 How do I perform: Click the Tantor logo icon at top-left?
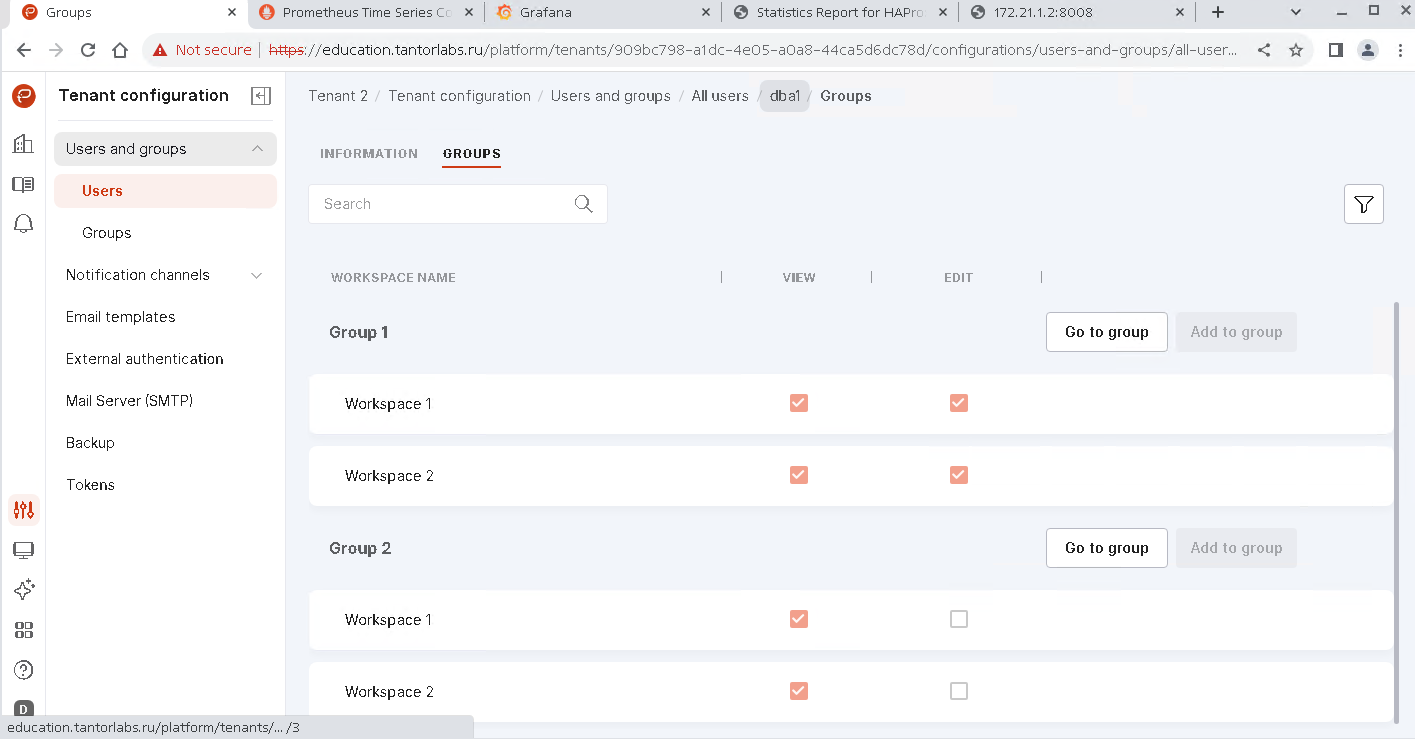tap(24, 96)
